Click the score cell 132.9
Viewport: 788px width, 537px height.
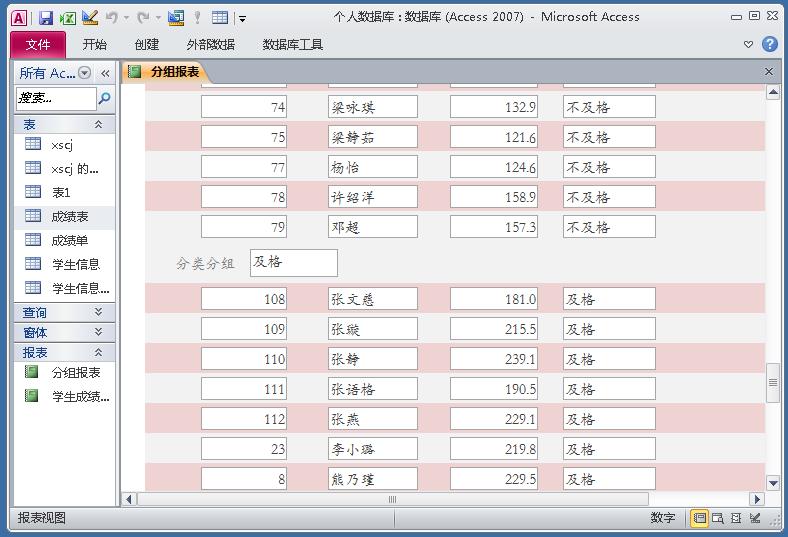click(x=494, y=106)
